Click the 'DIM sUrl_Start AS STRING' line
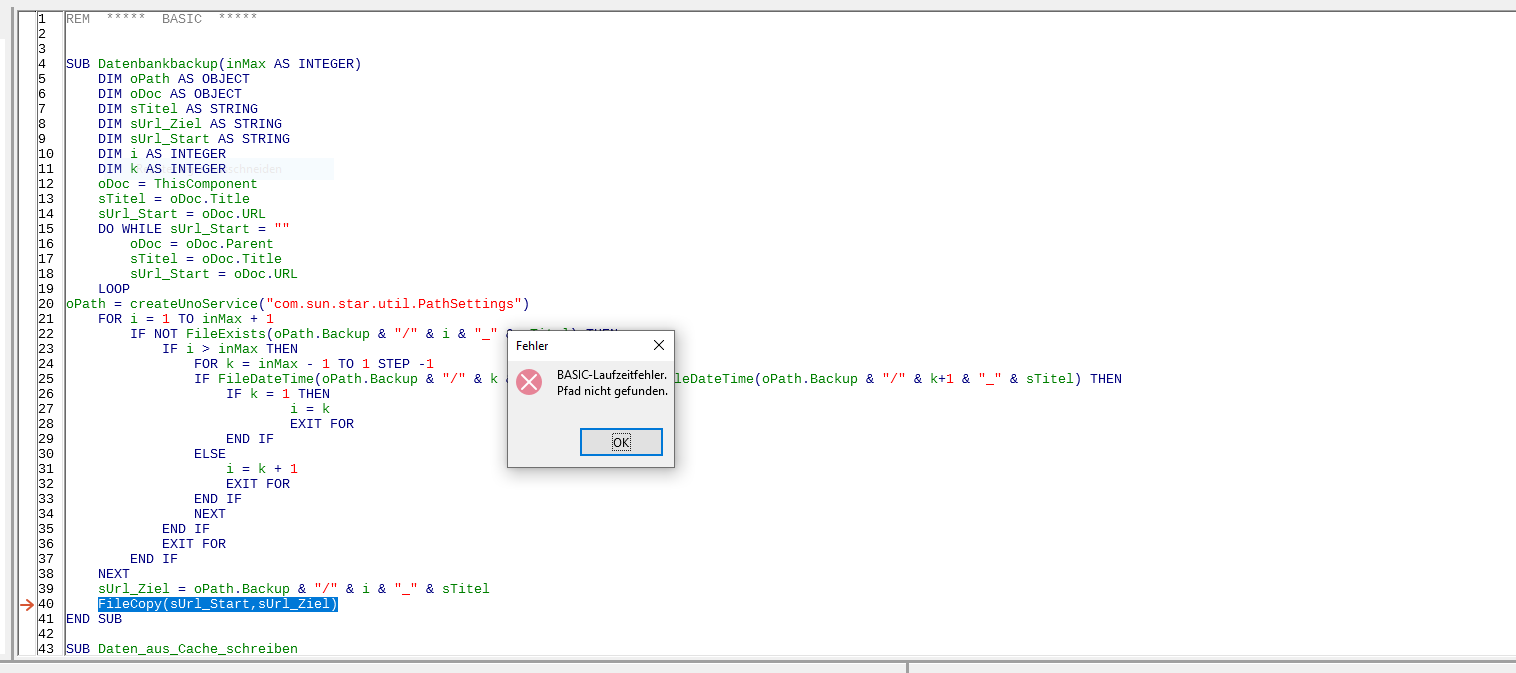1516x673 pixels. click(194, 139)
